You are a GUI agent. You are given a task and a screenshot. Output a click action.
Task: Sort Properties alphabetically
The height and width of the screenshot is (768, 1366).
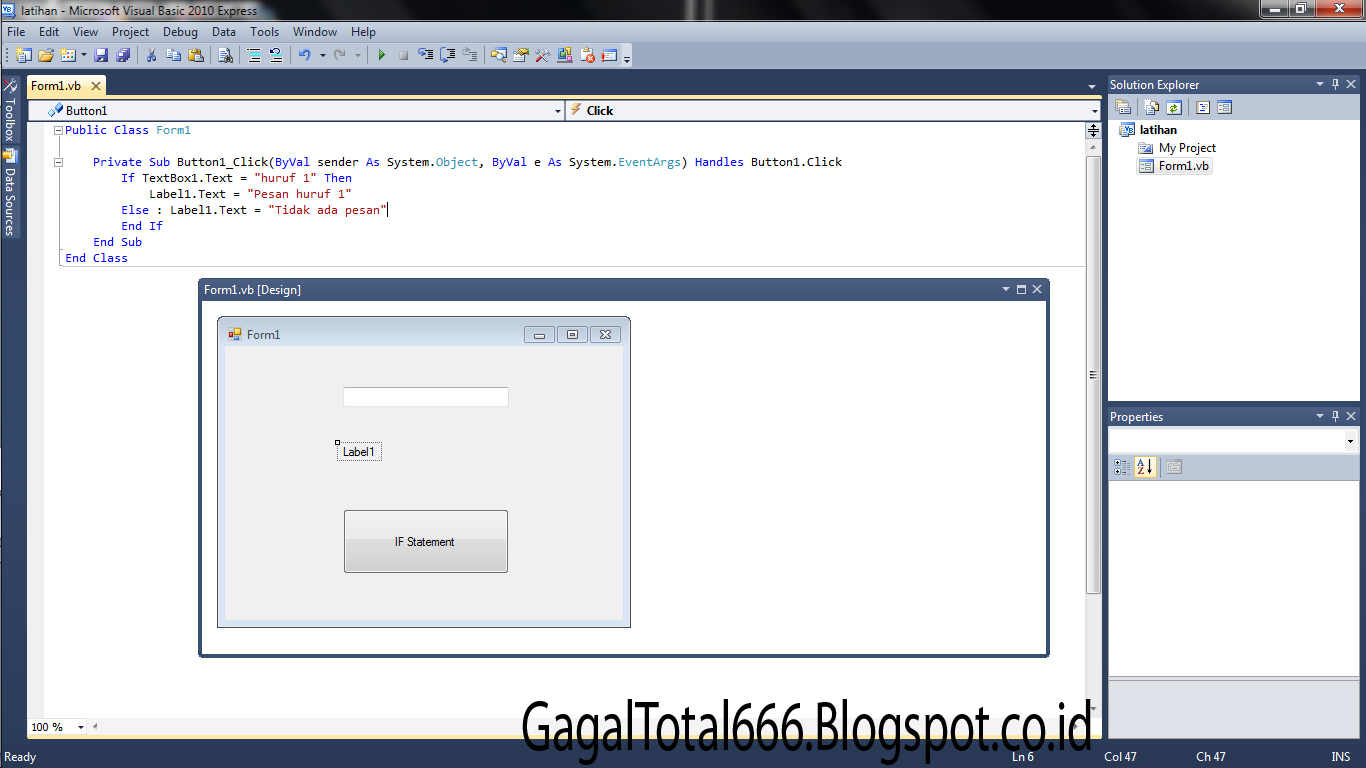[1145, 467]
